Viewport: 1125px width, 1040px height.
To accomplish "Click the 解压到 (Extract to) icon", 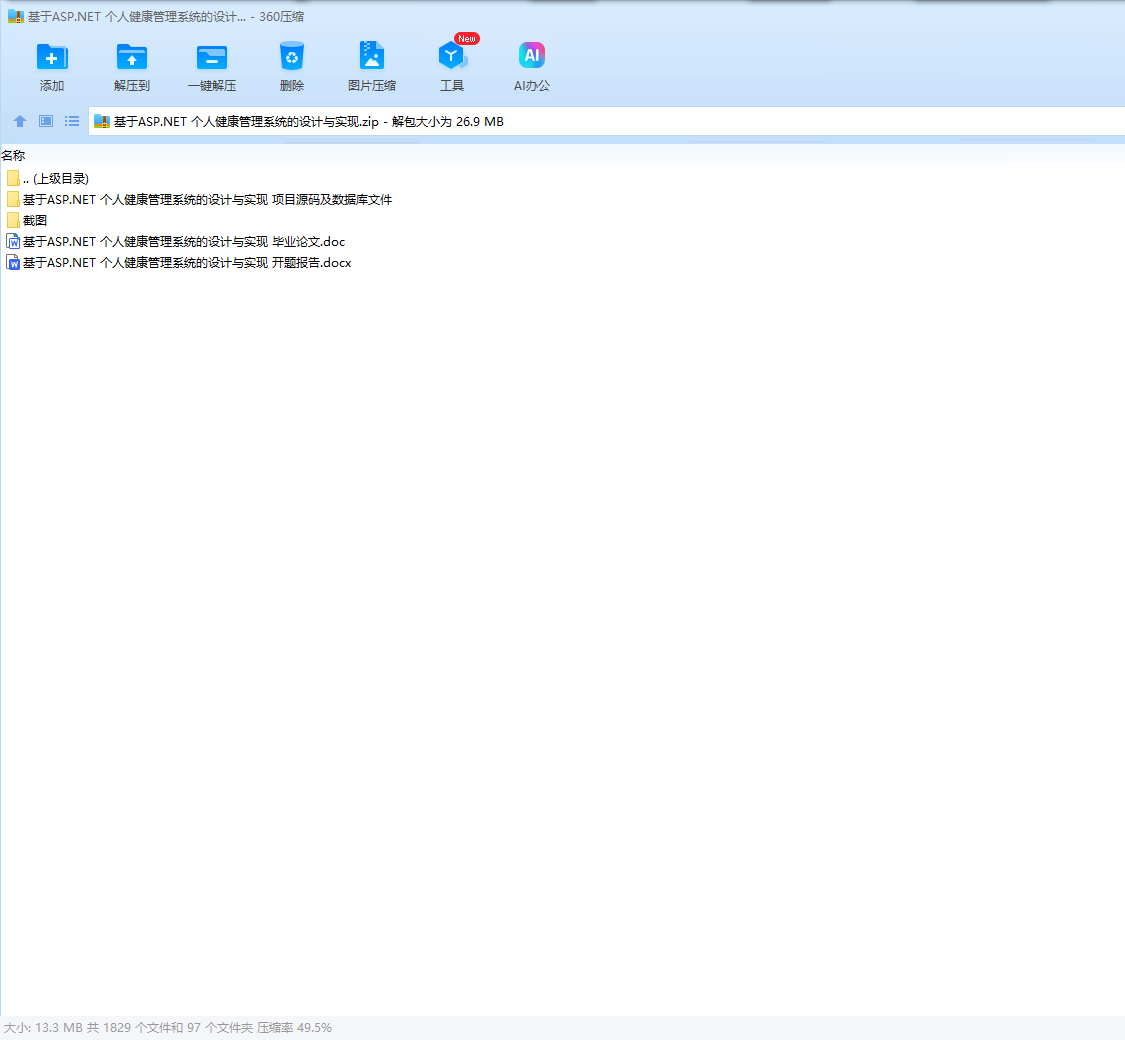I will 131,57.
